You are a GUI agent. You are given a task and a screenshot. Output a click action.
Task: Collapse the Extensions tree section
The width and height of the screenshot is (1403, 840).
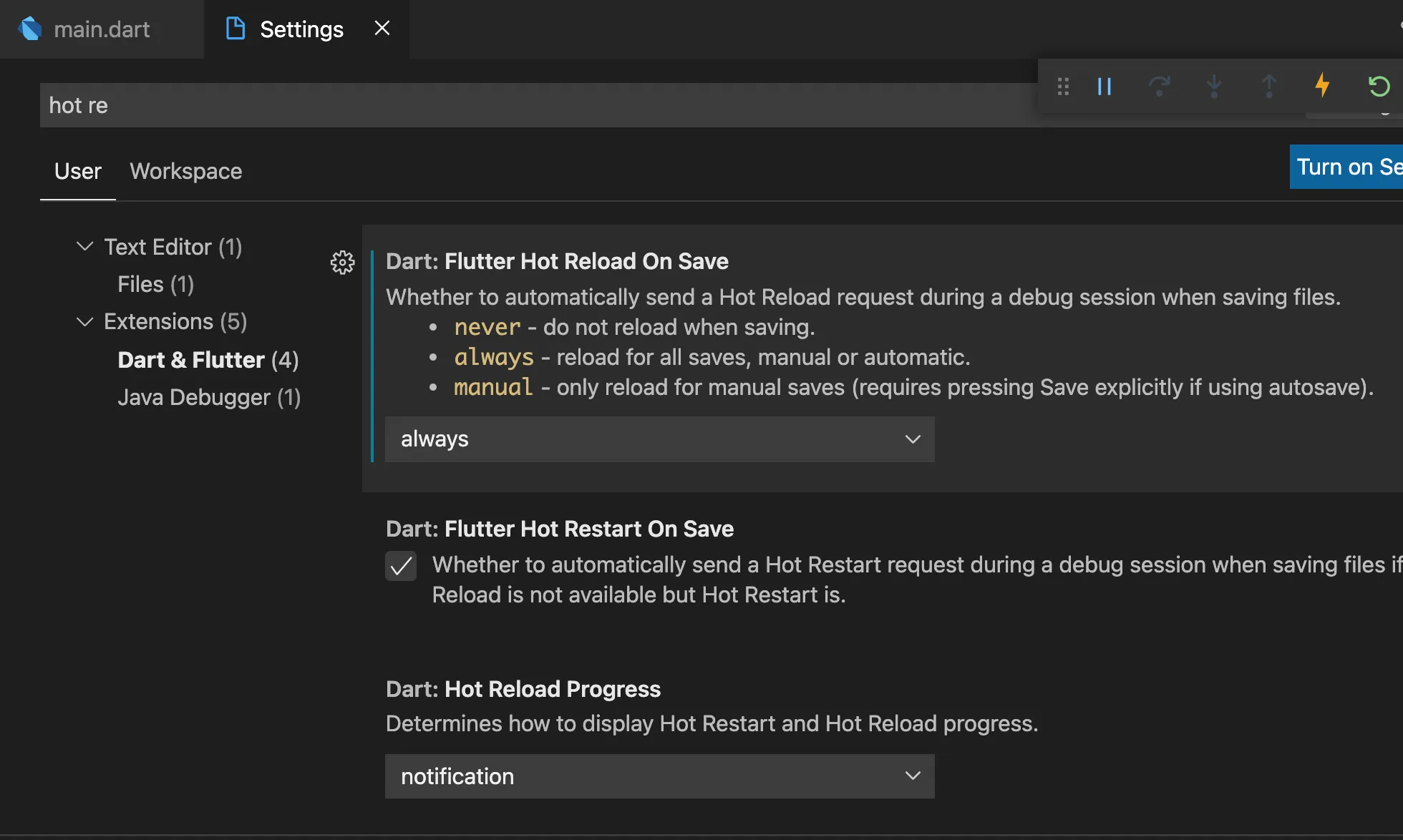click(84, 322)
